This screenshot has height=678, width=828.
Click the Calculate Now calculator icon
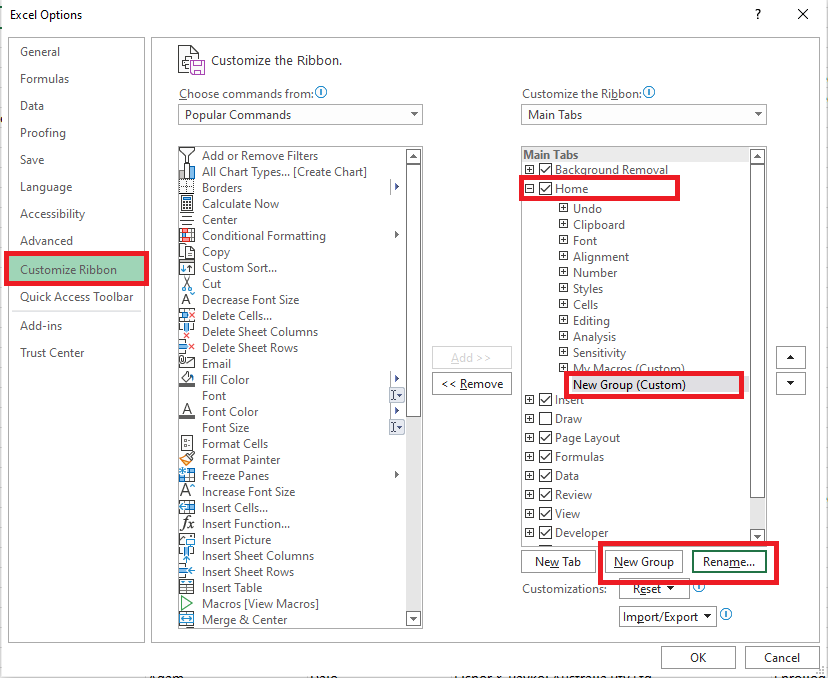click(x=187, y=204)
